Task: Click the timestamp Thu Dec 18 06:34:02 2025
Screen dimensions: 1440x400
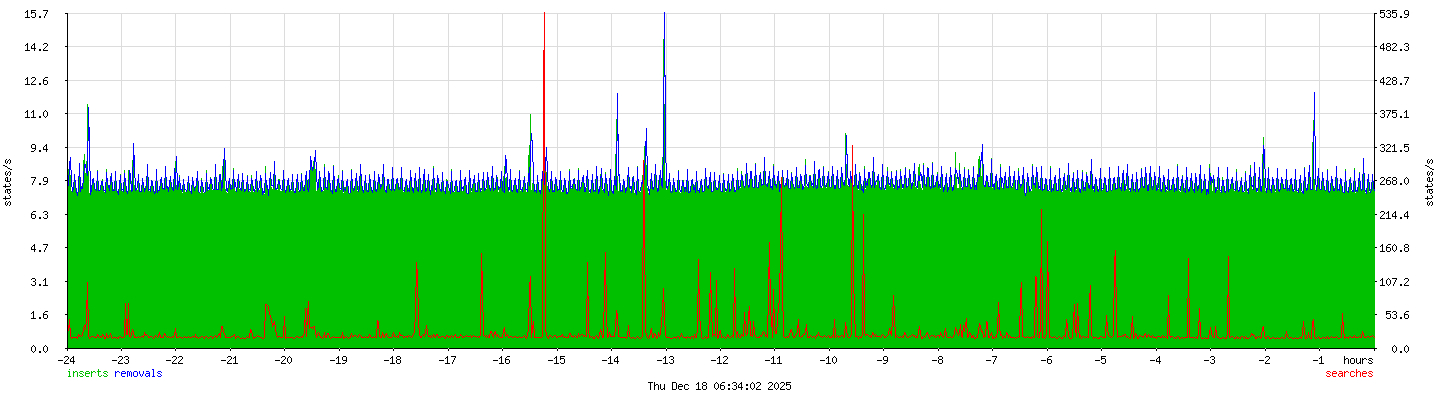Action: 719,386
